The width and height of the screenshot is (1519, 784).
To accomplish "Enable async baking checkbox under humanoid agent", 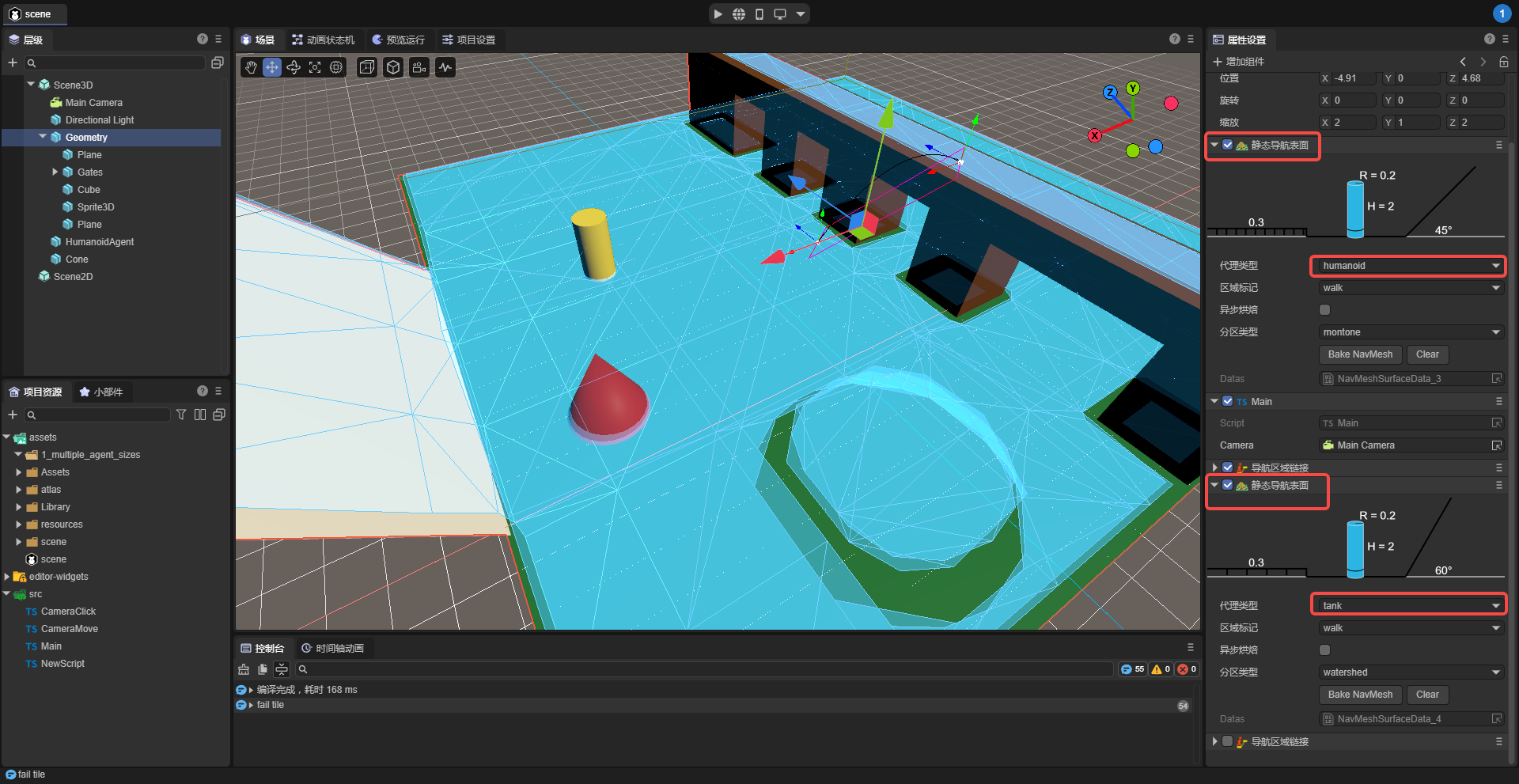I will [x=1324, y=310].
